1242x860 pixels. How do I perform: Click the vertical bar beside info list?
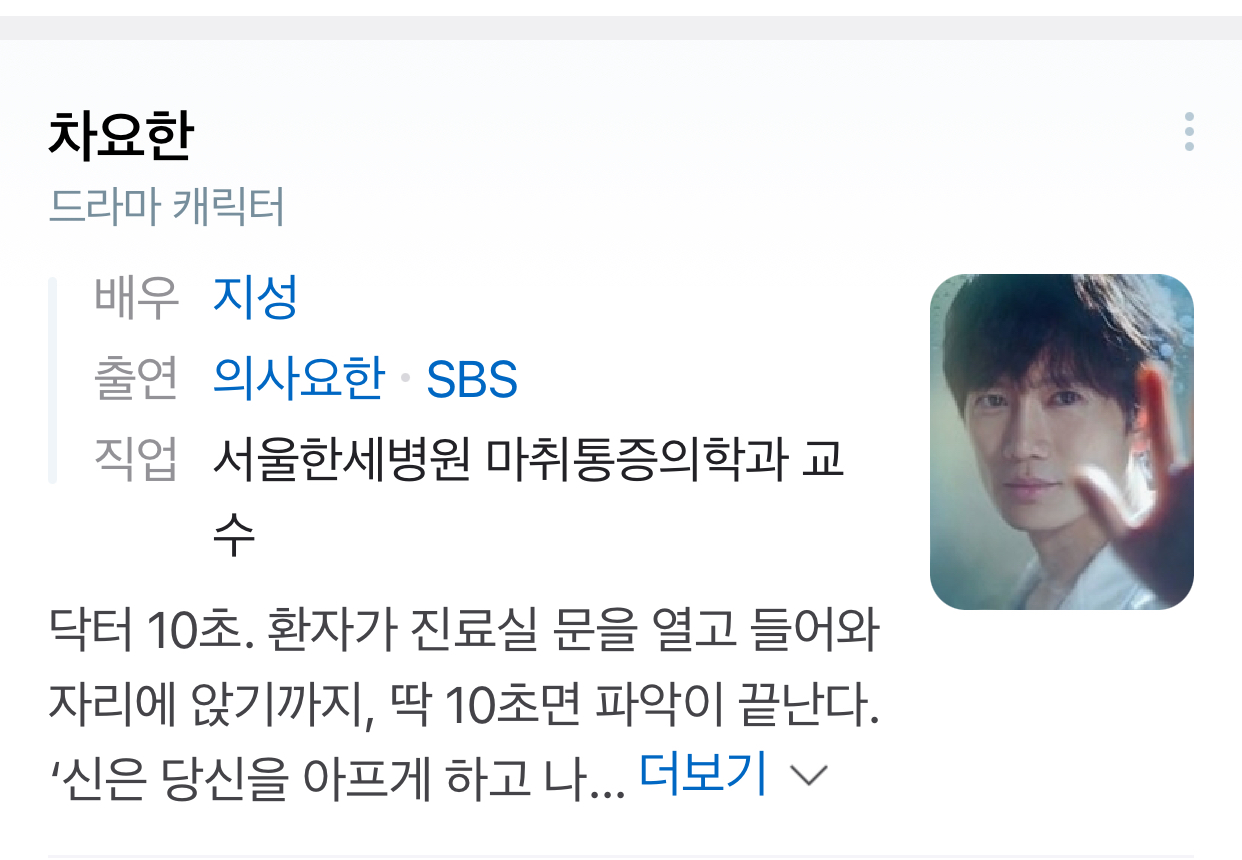click(x=53, y=381)
